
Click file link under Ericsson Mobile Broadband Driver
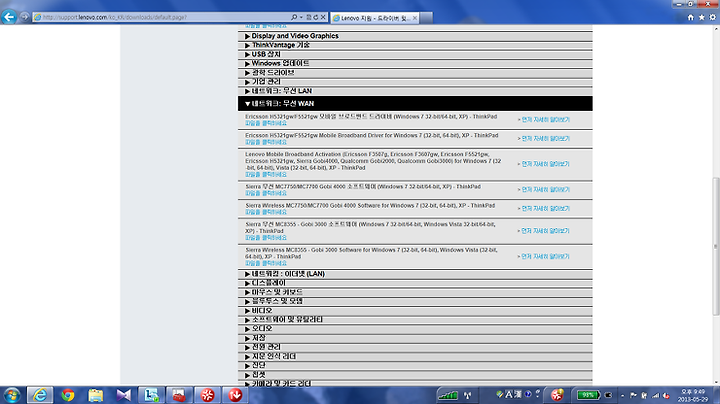(266, 142)
